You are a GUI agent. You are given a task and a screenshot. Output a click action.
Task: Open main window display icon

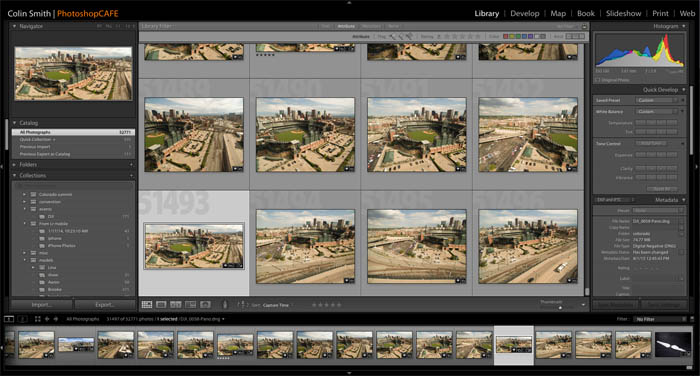[9, 319]
